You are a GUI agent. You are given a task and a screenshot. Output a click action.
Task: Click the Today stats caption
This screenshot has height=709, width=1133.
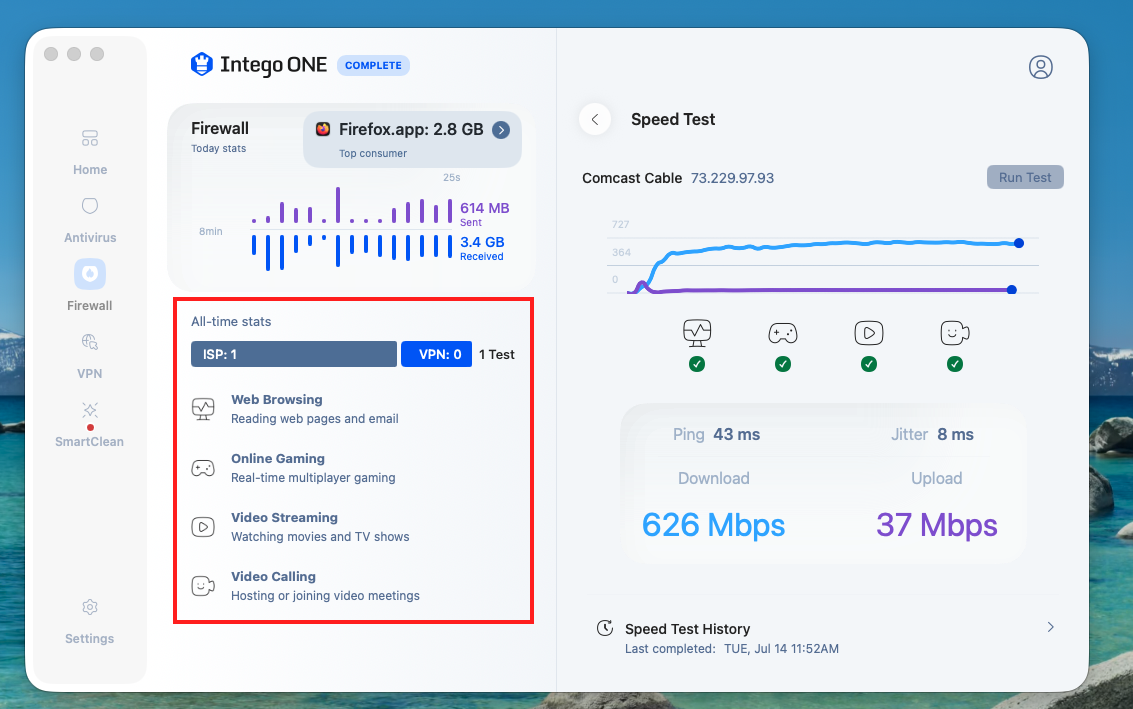[218, 148]
